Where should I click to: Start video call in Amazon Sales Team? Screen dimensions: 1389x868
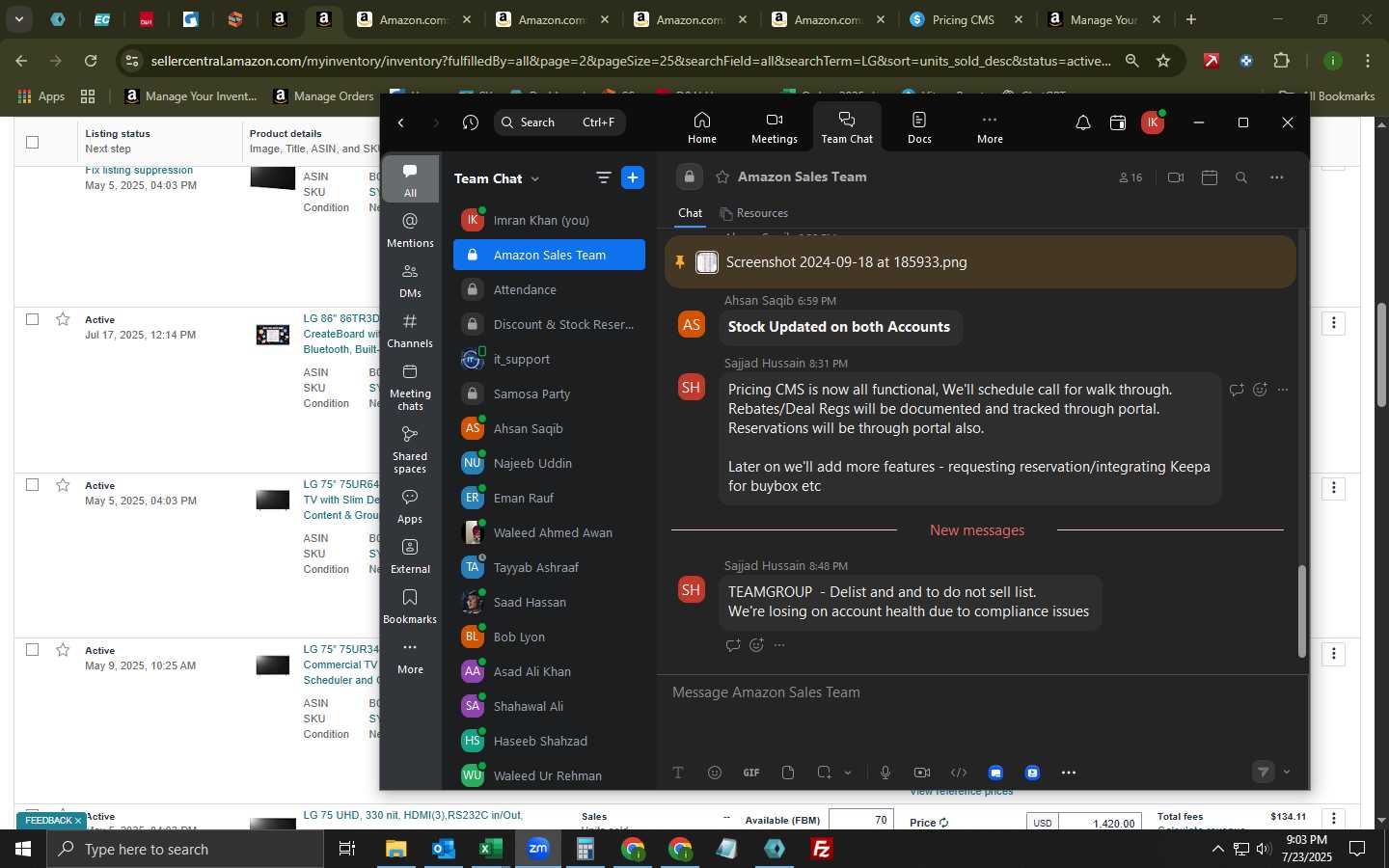1175,177
